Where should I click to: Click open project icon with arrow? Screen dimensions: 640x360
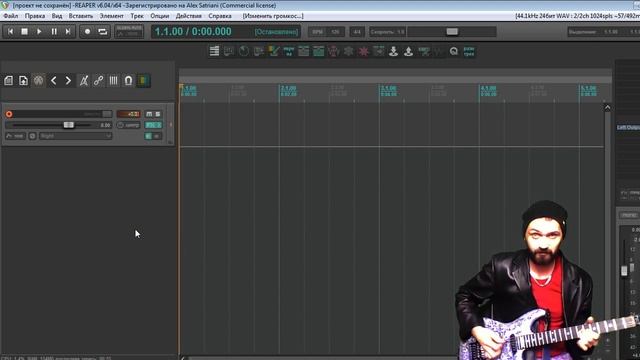23,81
